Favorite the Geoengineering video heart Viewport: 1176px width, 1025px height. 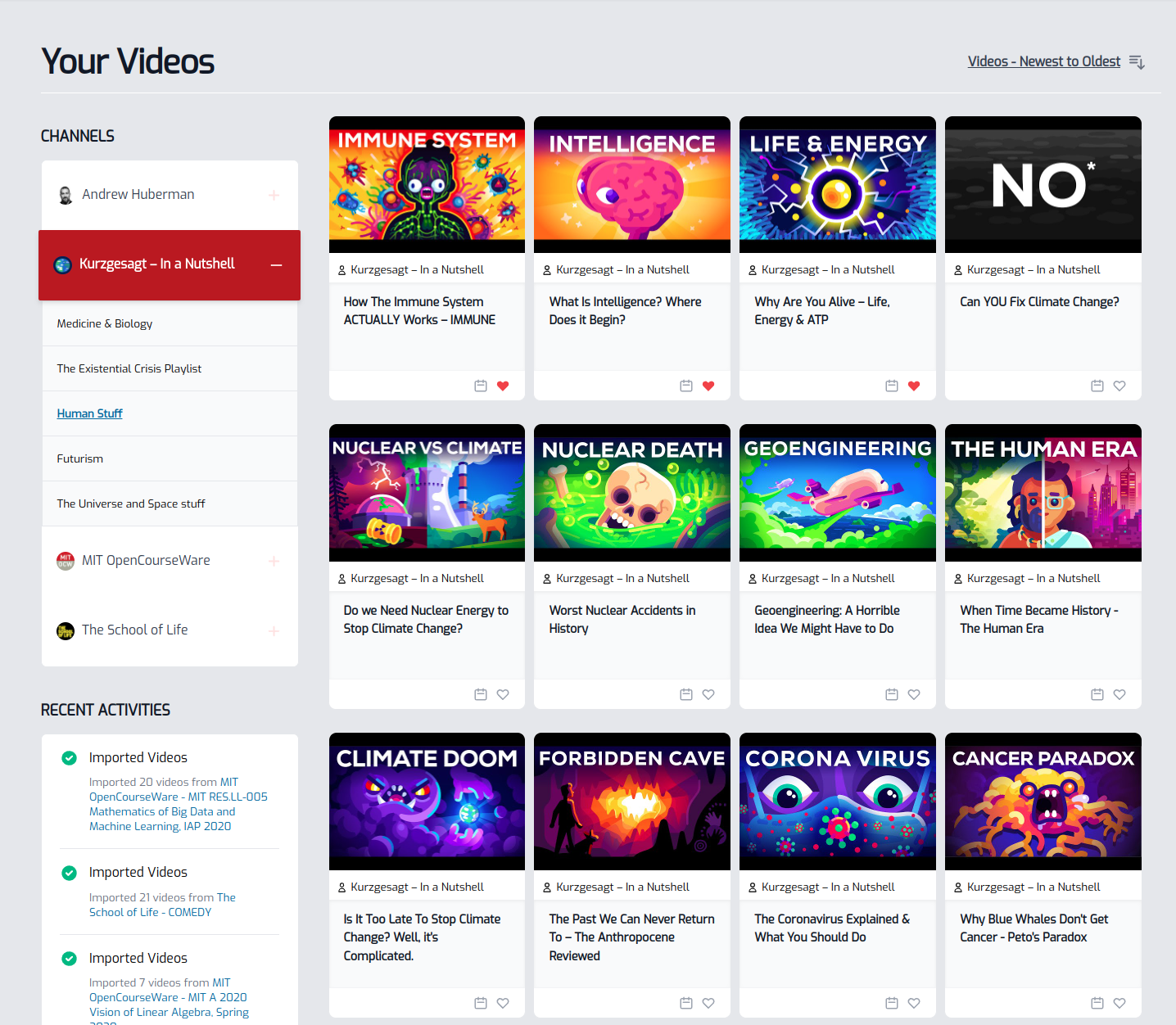pos(914,694)
